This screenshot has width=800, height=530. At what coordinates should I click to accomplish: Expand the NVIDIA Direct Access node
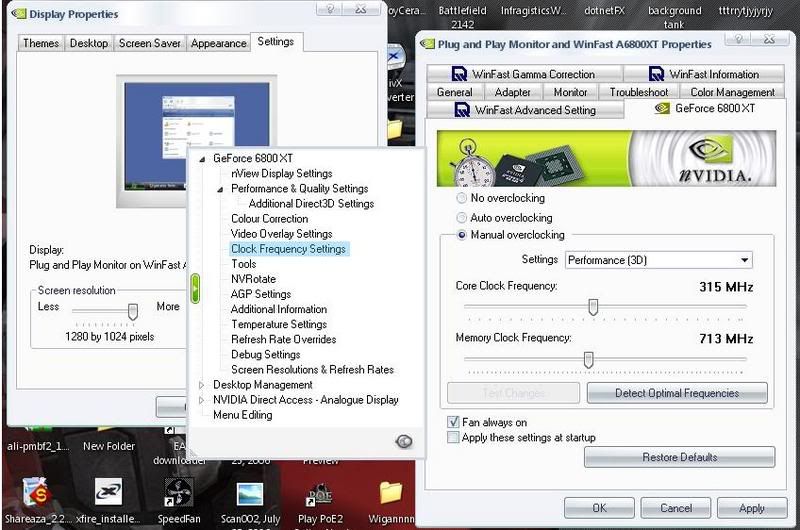(x=202, y=400)
